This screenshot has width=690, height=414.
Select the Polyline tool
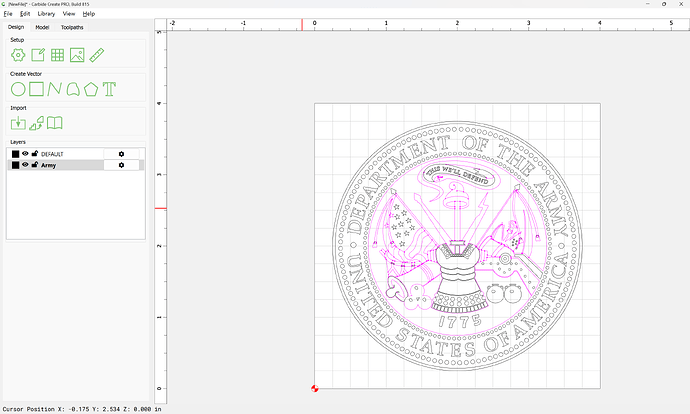point(55,89)
